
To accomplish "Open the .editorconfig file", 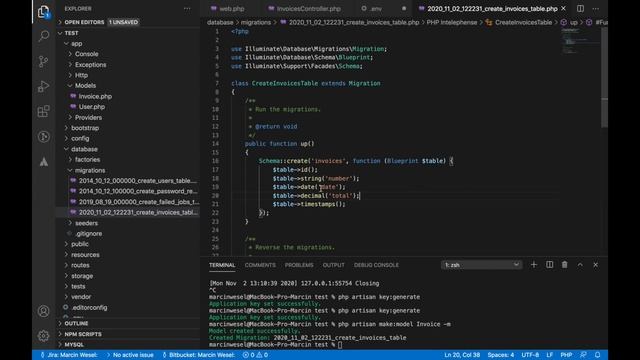I will 128,307.
